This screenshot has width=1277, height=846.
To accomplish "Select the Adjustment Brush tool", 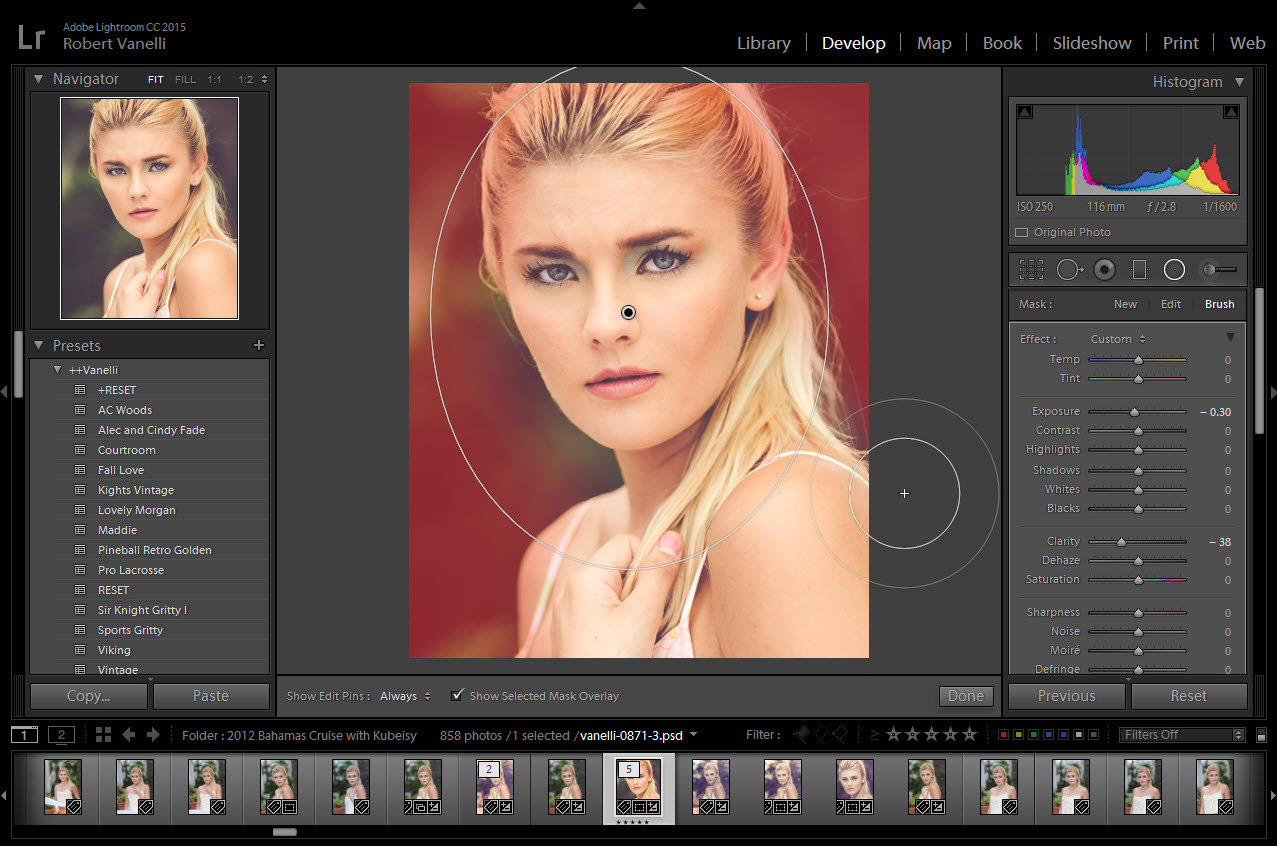I will (1218, 269).
